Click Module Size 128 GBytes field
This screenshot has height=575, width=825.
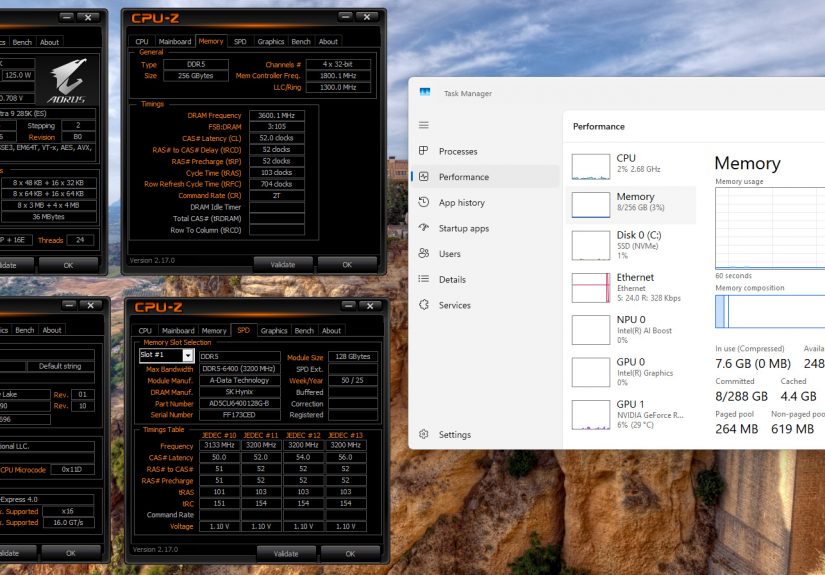[x=353, y=357]
